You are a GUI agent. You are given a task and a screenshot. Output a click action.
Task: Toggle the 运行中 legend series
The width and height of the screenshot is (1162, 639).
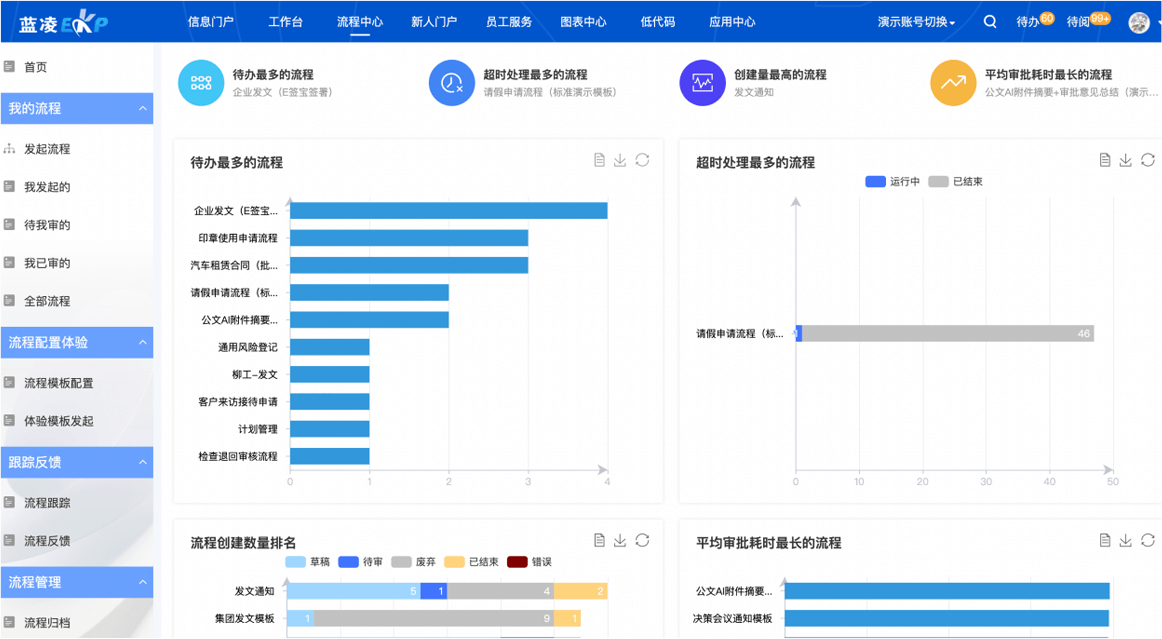coord(893,182)
